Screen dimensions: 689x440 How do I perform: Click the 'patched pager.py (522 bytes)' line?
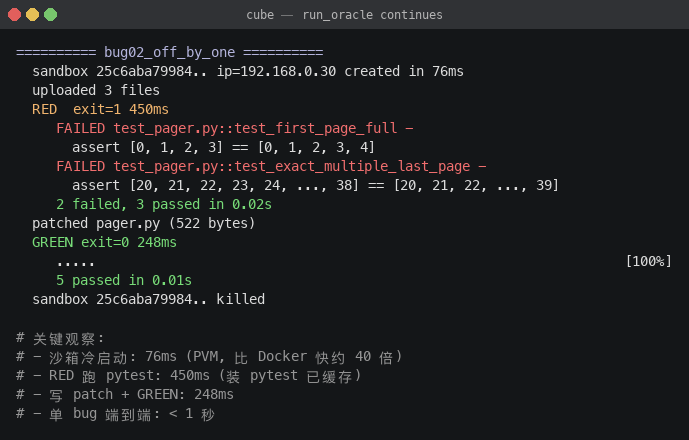point(144,223)
